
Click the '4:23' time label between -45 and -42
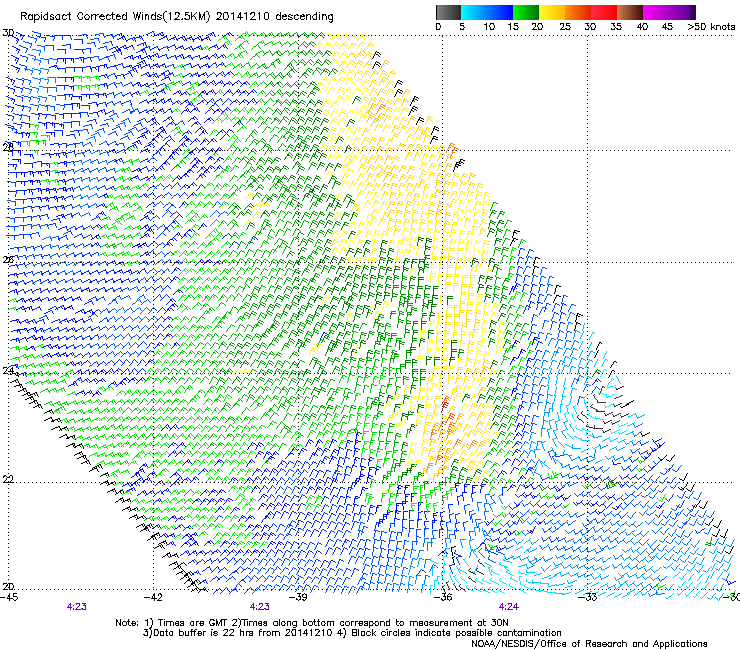click(x=76, y=607)
